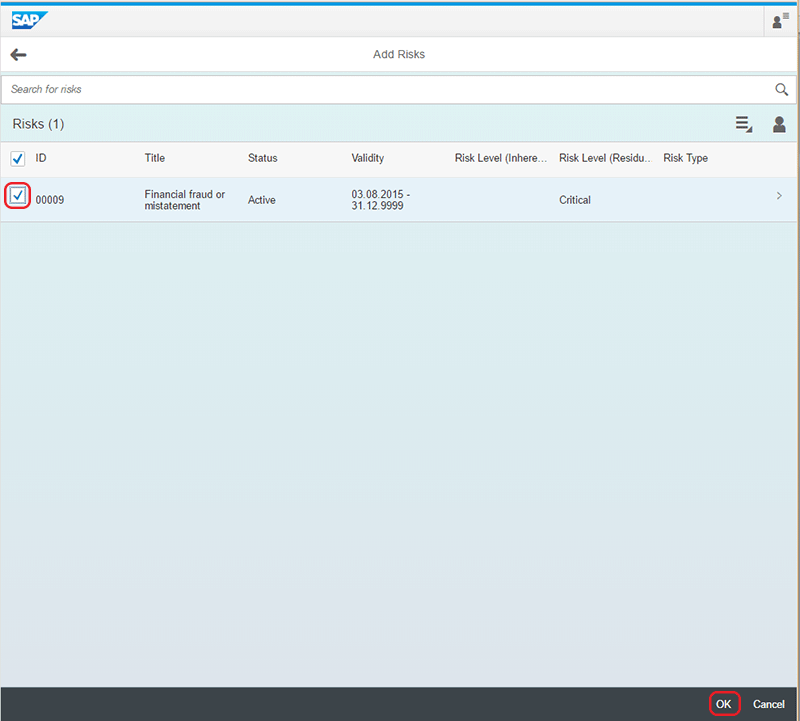This screenshot has height=721, width=800.
Task: Open the Status column header menu
Action: point(263,158)
